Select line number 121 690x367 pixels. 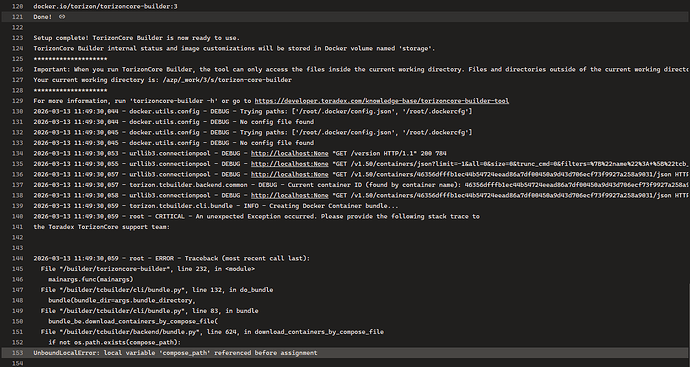point(18,17)
